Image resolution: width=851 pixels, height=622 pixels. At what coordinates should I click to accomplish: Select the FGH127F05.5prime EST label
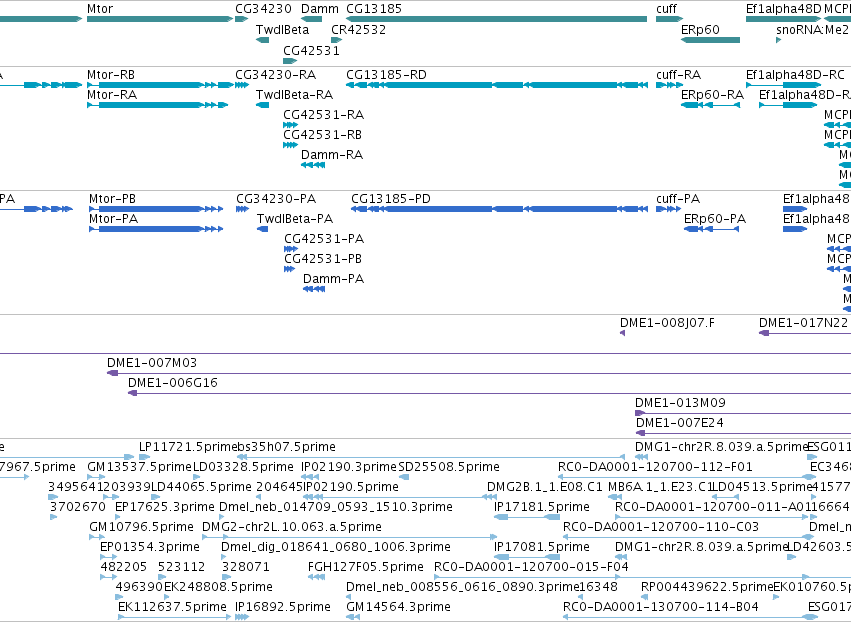coord(366,567)
